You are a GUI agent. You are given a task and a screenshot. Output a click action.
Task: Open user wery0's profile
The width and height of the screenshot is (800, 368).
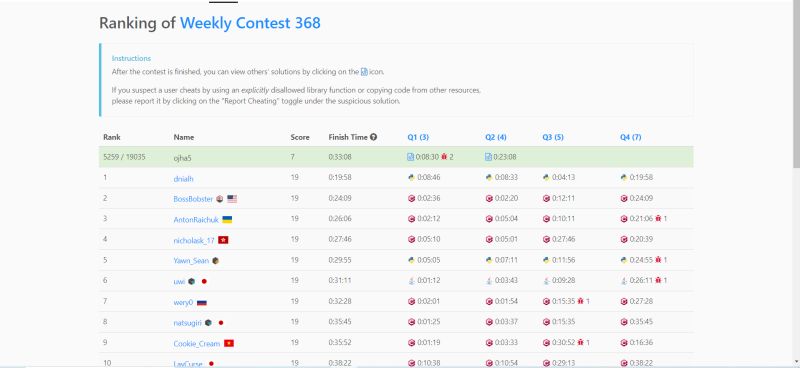click(x=184, y=302)
